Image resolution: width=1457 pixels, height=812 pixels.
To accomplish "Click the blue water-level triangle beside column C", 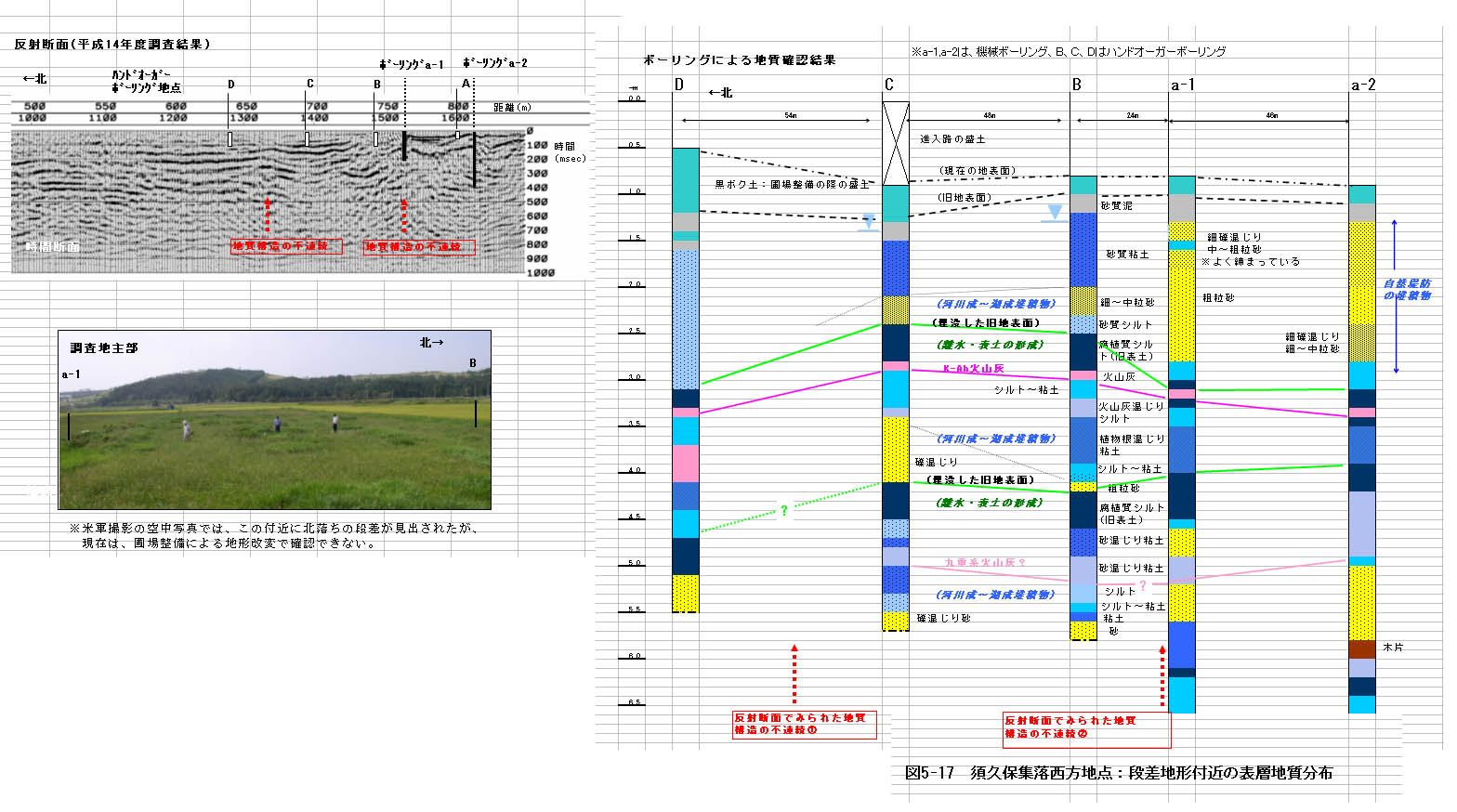I will point(868,222).
